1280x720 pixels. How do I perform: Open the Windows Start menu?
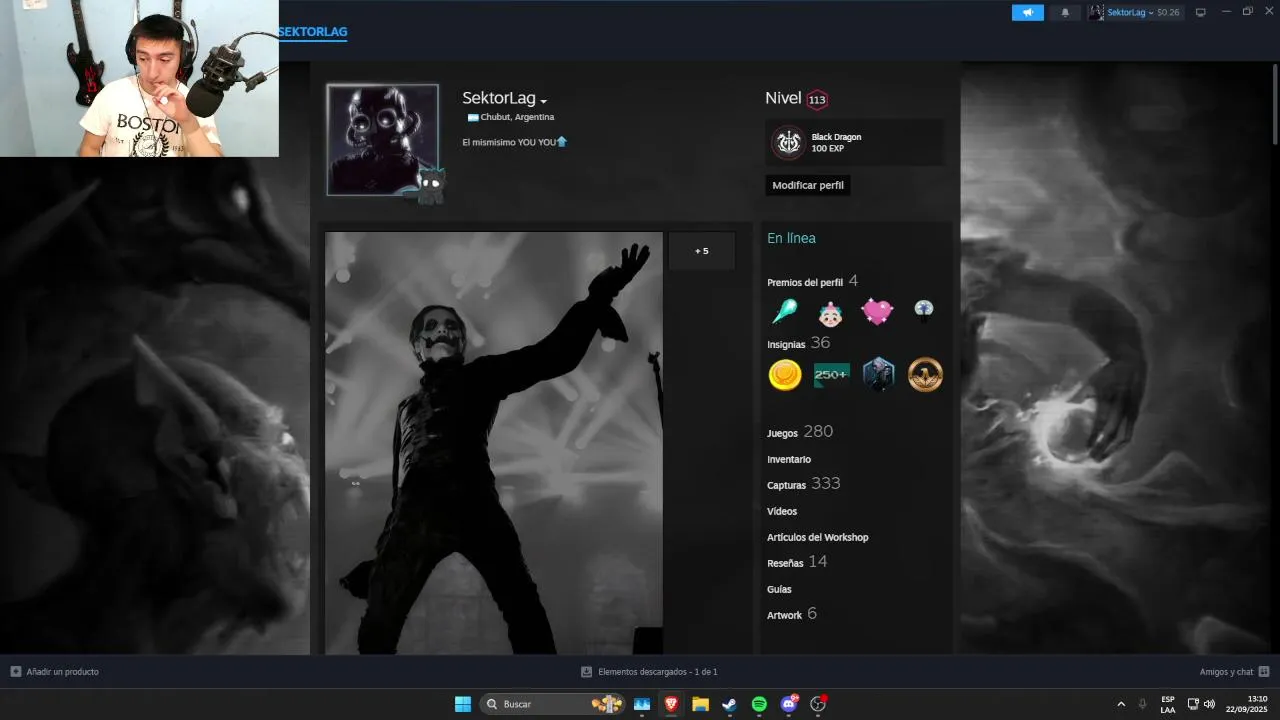pos(463,704)
